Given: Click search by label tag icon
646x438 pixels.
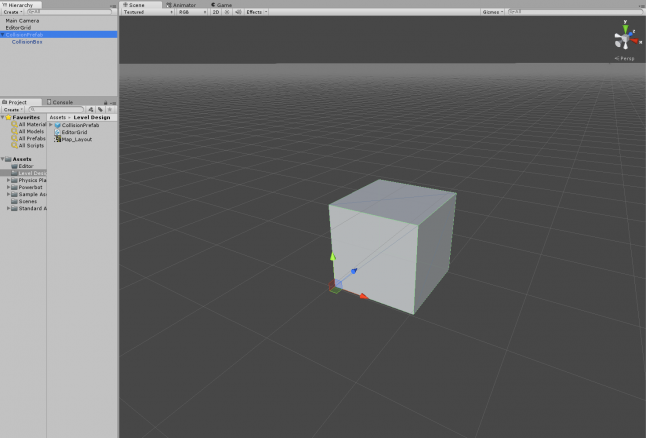Looking at the screenshot, I should tap(100, 109).
